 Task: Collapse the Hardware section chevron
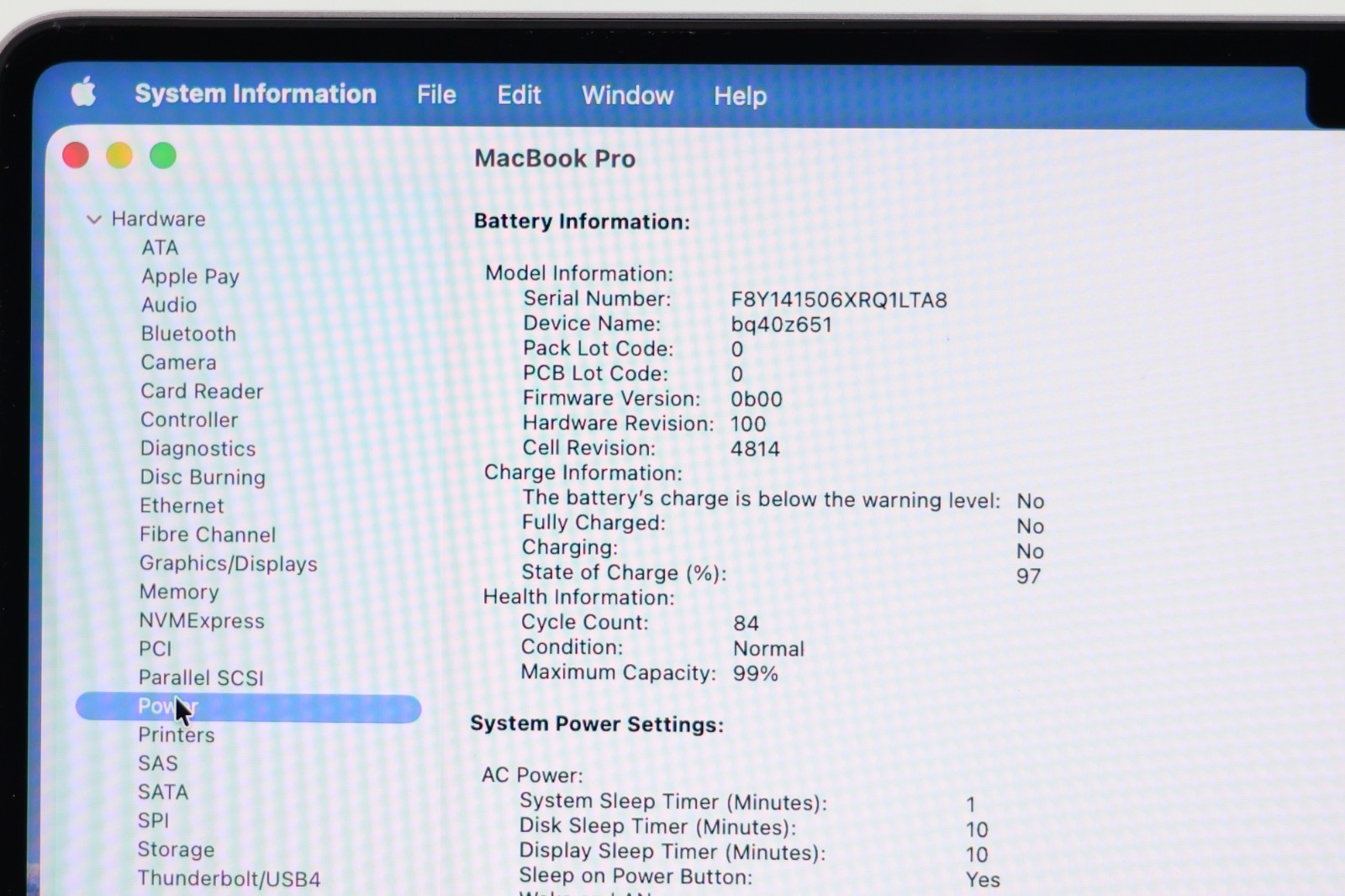point(93,219)
